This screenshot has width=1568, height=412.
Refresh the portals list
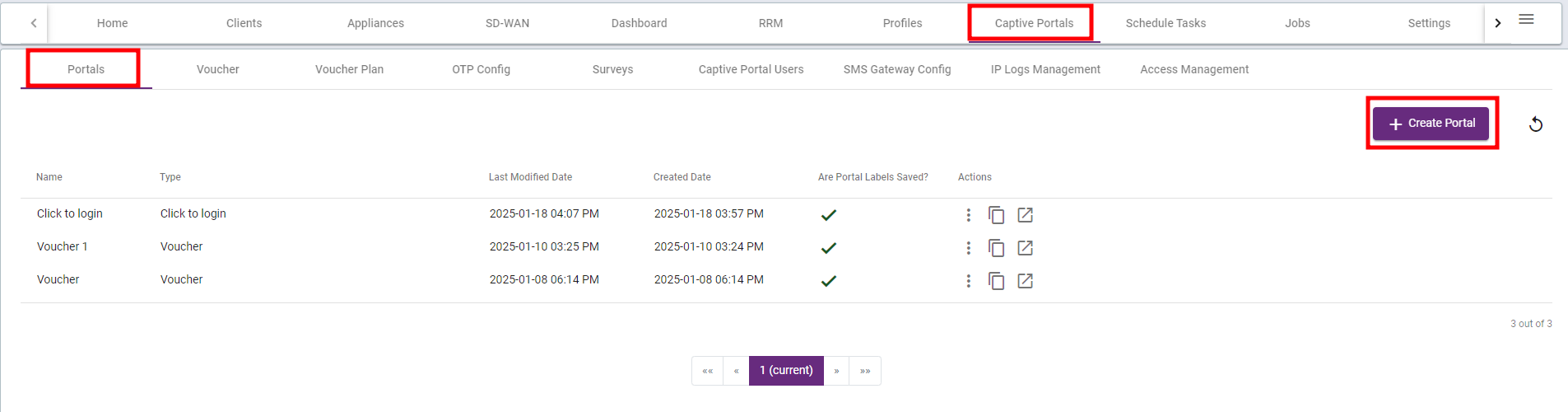point(1535,124)
